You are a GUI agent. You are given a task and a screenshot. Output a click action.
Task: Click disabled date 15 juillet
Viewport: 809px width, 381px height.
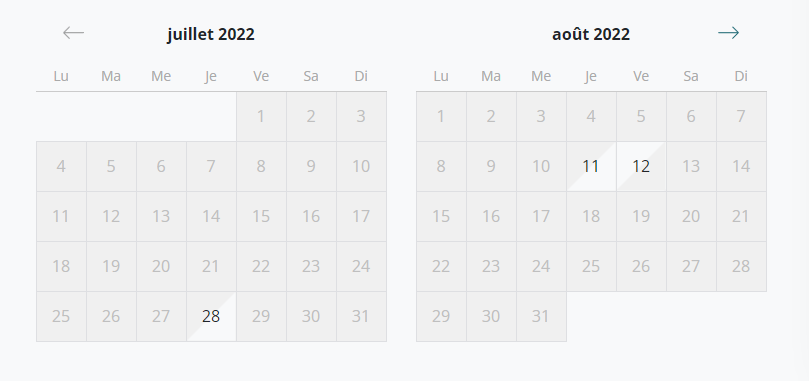pyautogui.click(x=261, y=216)
